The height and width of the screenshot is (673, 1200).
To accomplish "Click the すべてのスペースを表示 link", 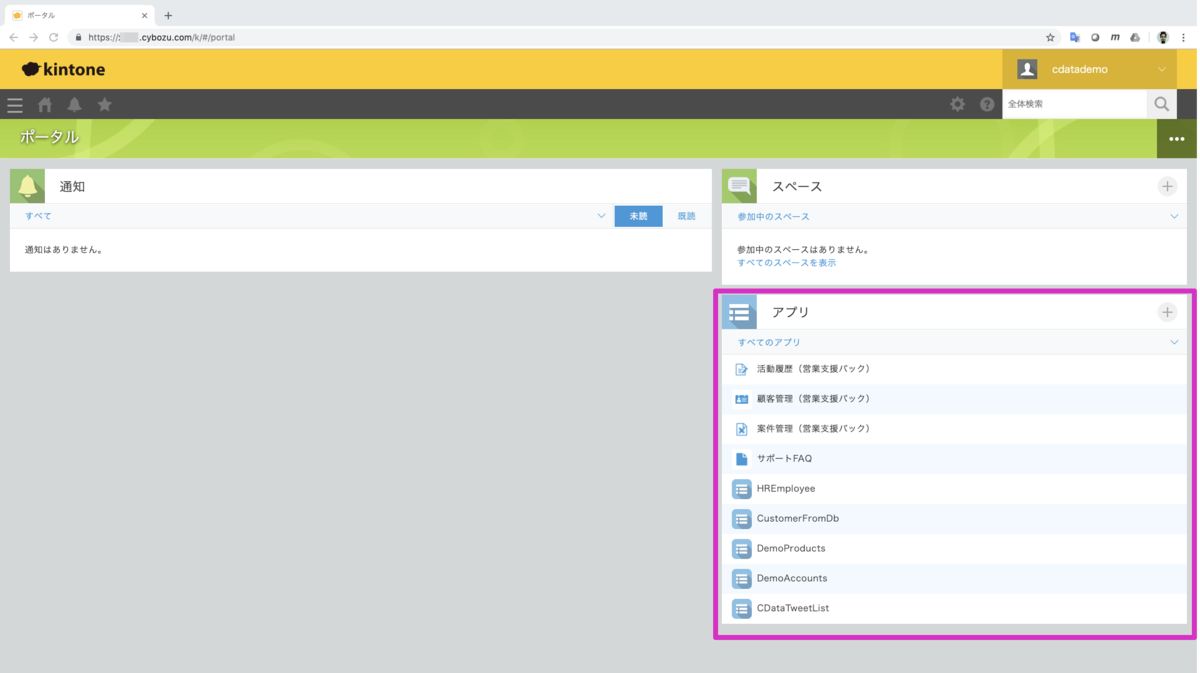I will 786,263.
